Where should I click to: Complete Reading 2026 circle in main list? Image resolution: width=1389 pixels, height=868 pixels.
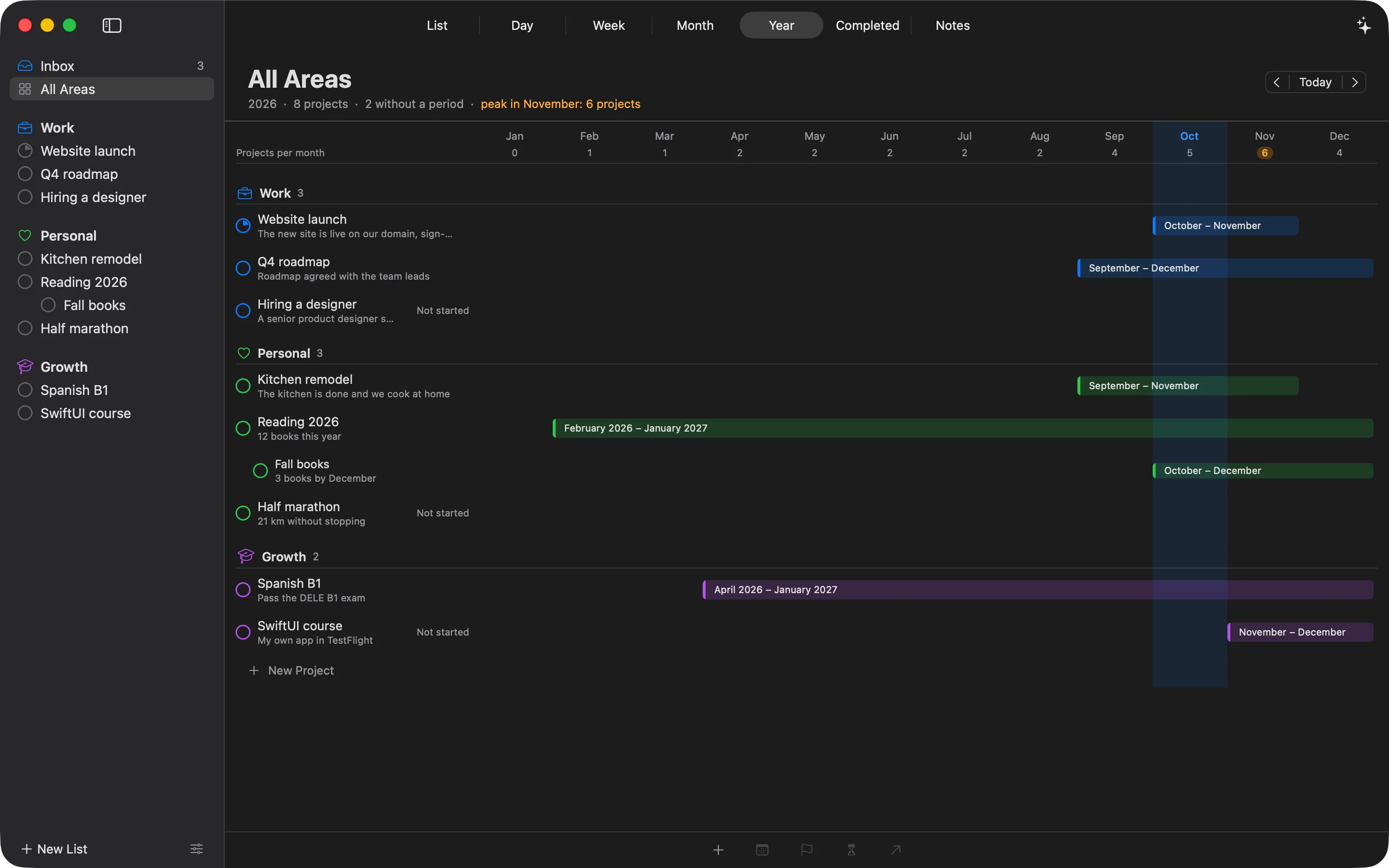tap(244, 428)
